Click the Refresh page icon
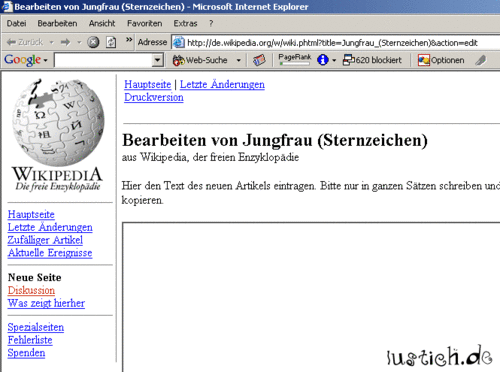Viewport: 500px width, 372px height. coord(111,42)
